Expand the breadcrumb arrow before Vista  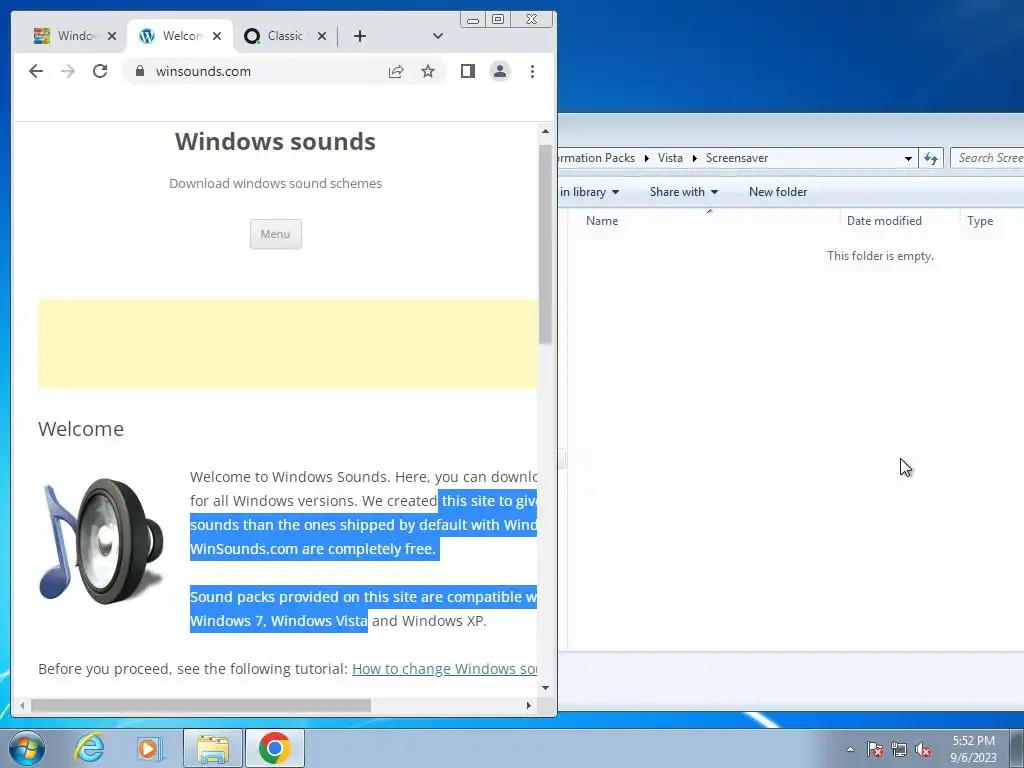(647, 158)
